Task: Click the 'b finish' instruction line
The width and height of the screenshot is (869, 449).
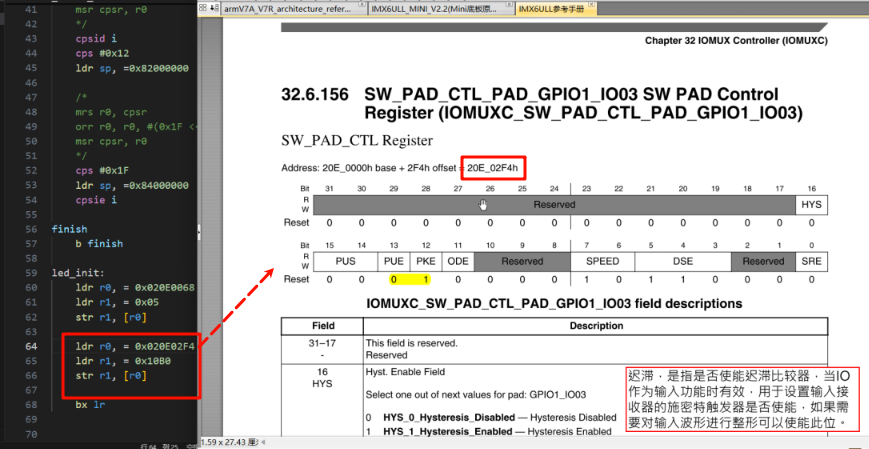Action: click(x=99, y=244)
